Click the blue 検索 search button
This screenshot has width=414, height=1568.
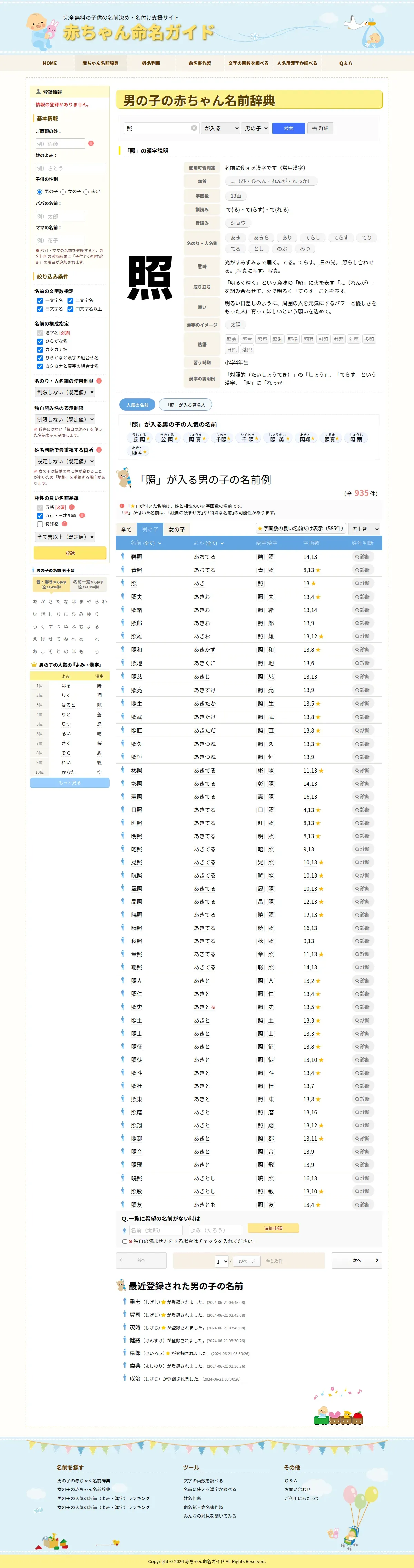[288, 128]
